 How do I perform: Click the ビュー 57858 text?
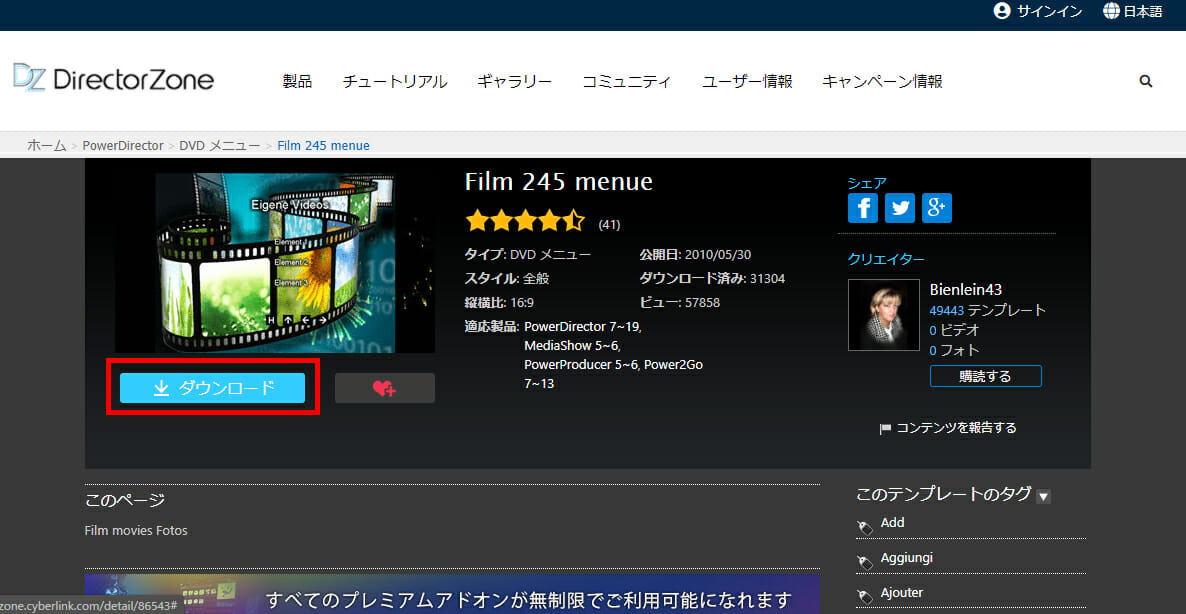[x=679, y=302]
